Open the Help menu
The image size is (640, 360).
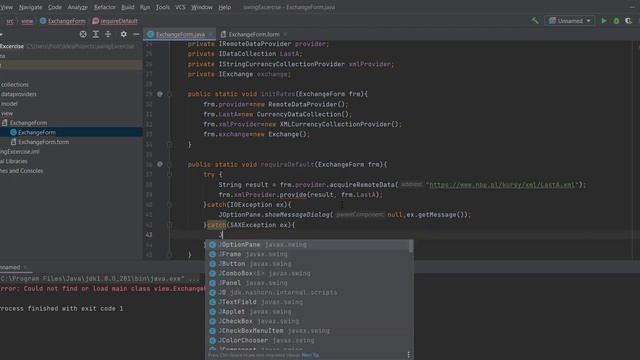[x=224, y=7]
